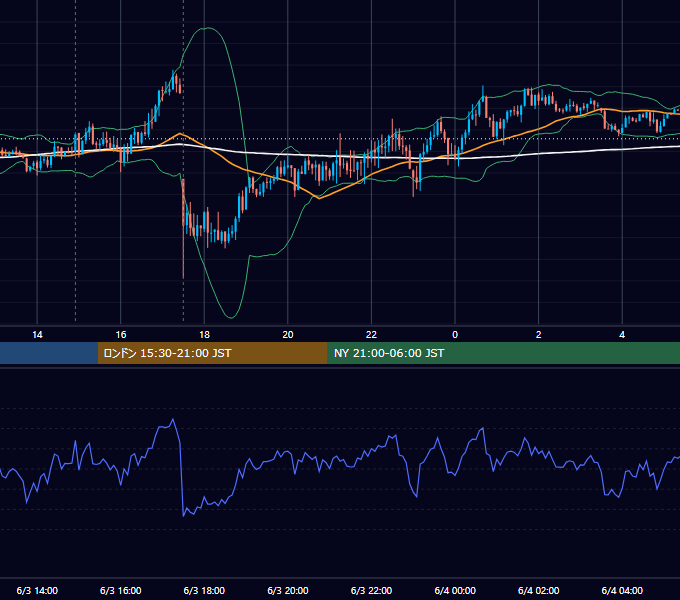This screenshot has height=600, width=680.
Task: Click the upper Bollinger band peak near 18:00
Action: pyautogui.click(x=208, y=28)
